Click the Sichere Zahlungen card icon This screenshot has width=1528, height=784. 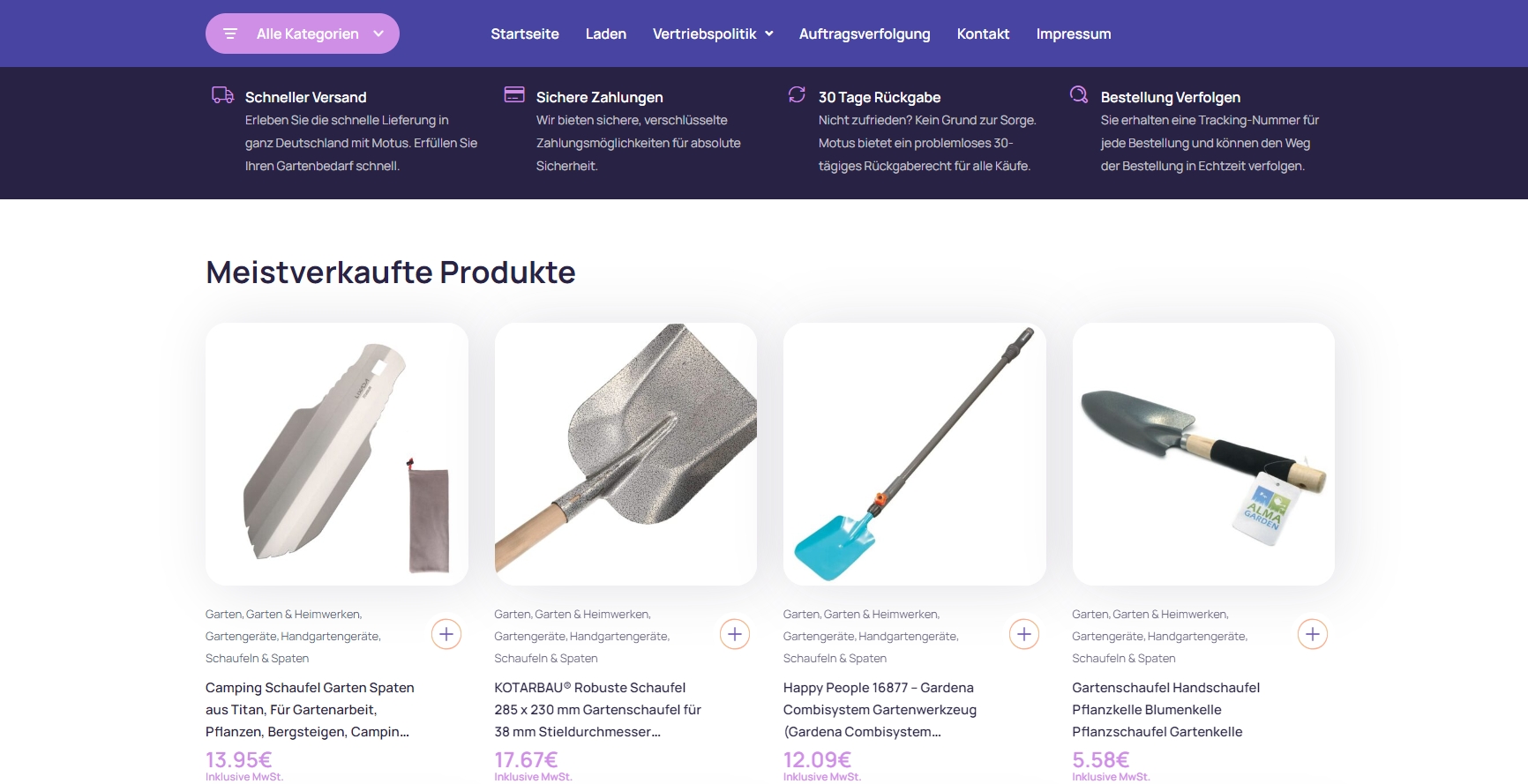coord(514,94)
